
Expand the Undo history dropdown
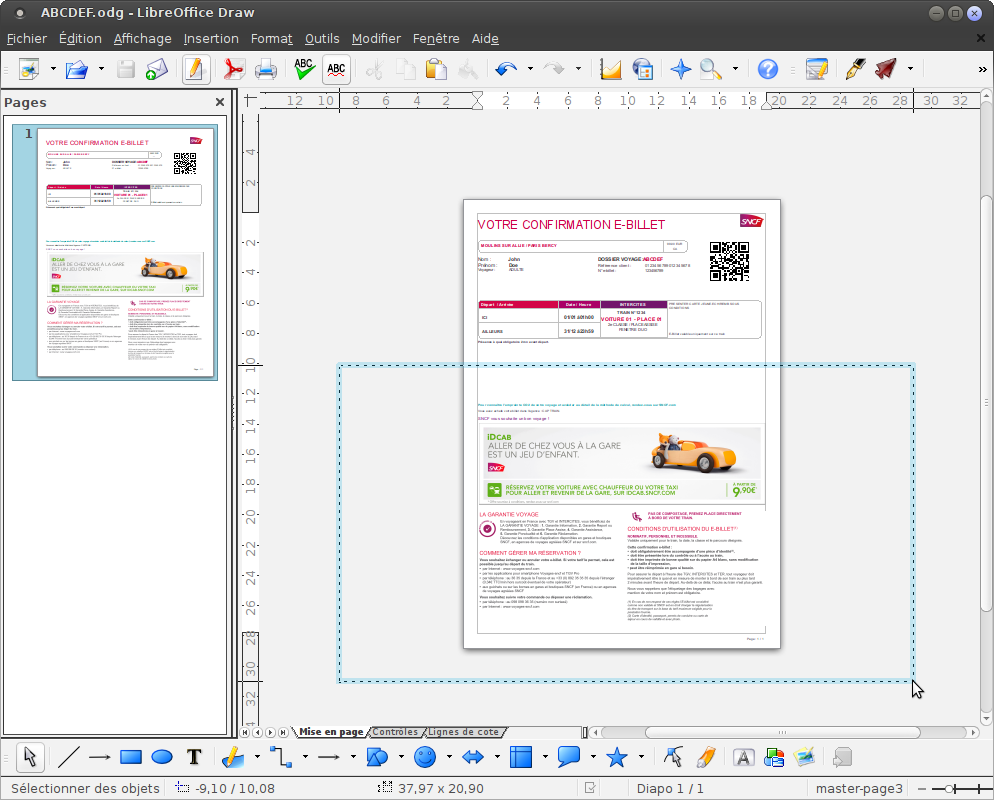pyautogui.click(x=530, y=68)
